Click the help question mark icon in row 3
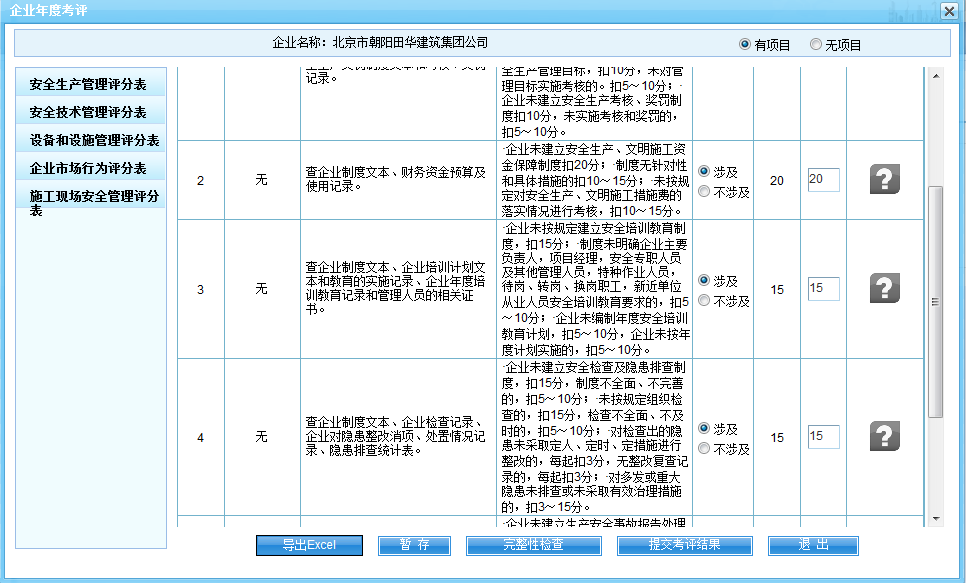 [x=884, y=289]
